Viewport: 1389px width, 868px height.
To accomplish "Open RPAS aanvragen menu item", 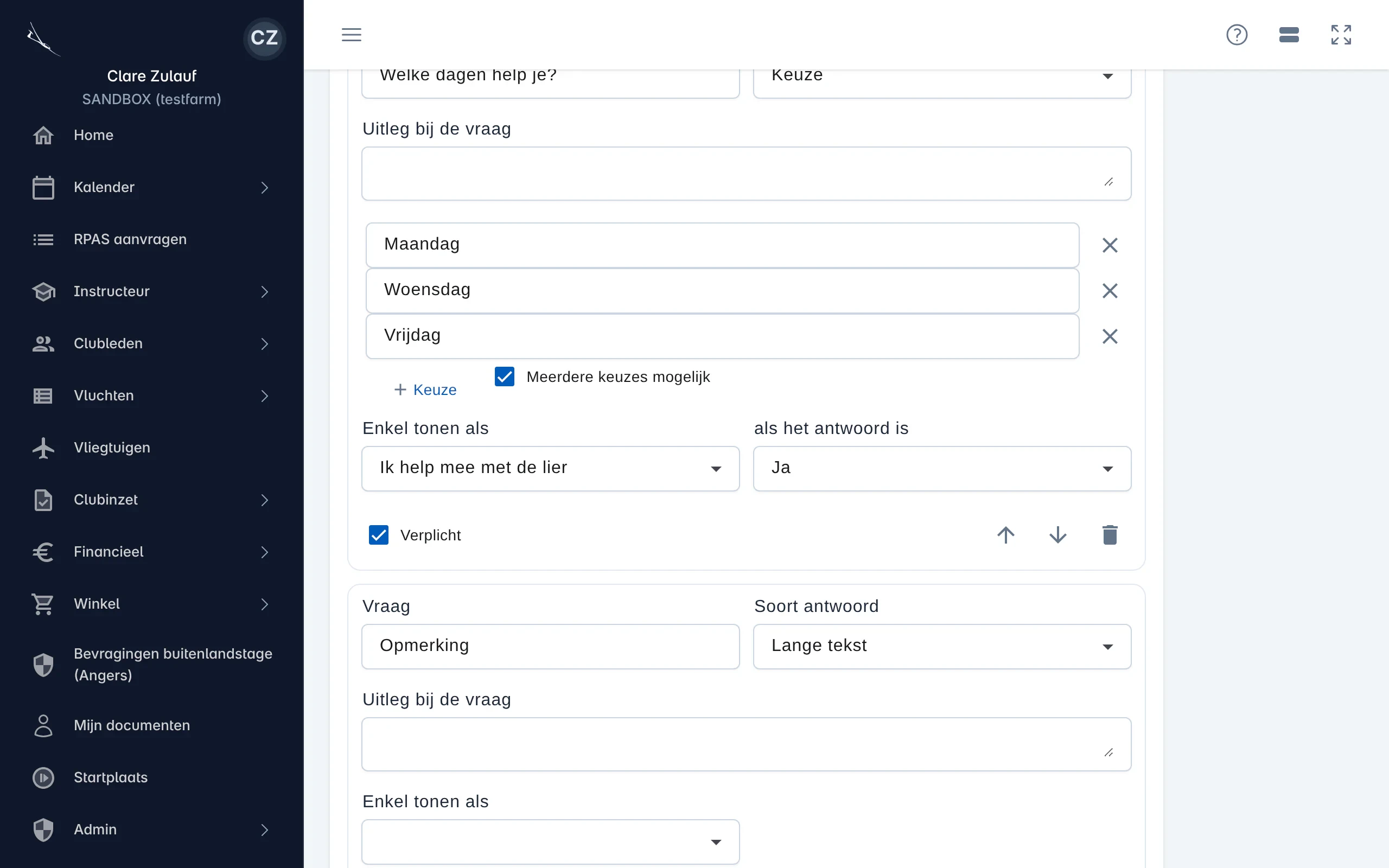I will [151, 239].
